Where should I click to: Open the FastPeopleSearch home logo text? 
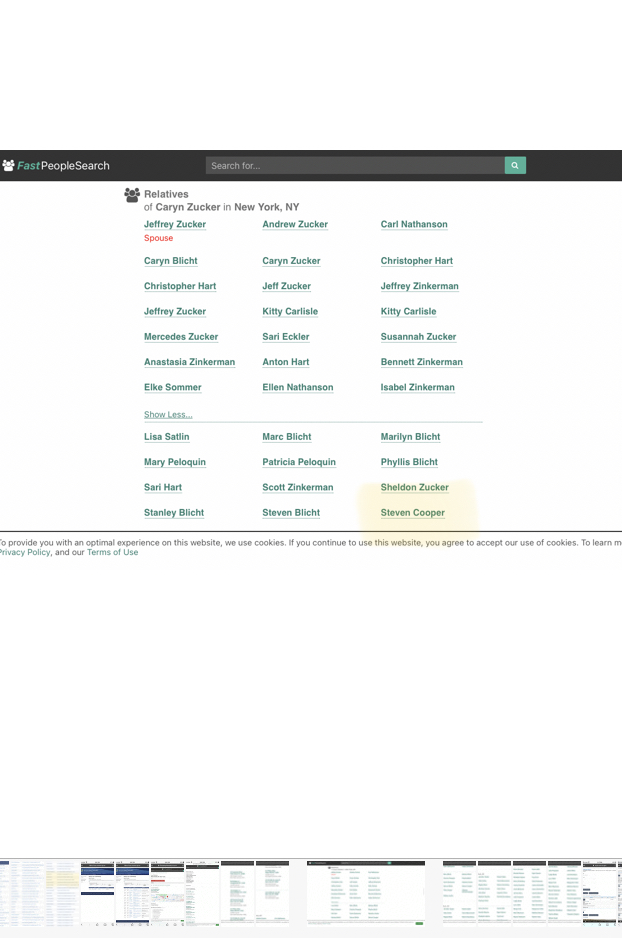(63, 166)
